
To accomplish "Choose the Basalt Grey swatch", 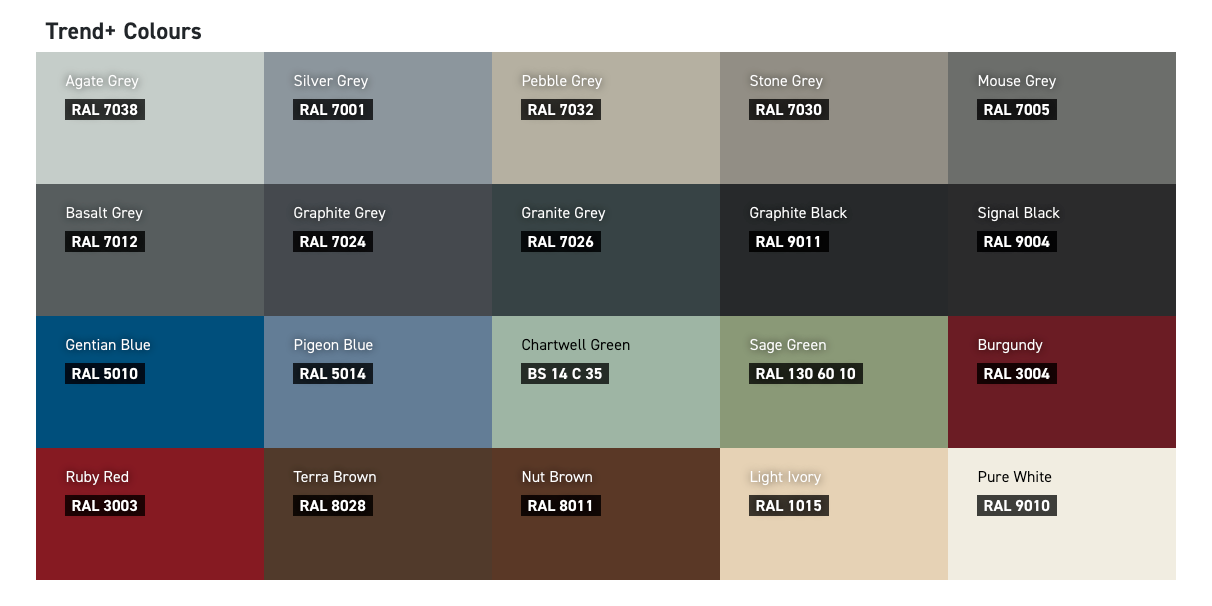I will point(150,250).
